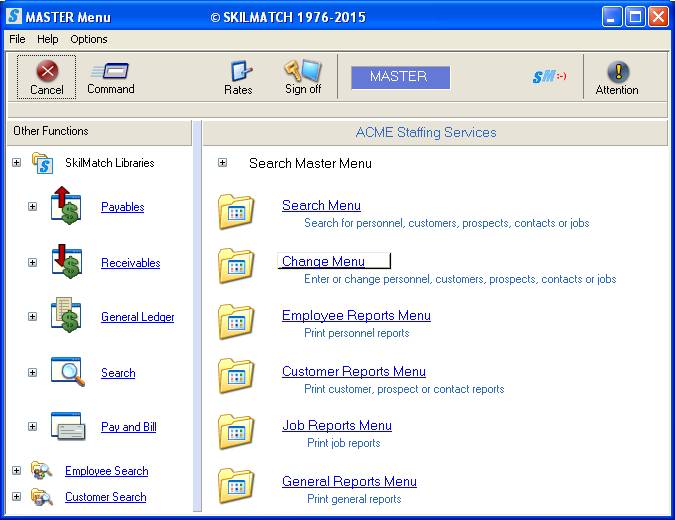Open the Help menu
Image resolution: width=675 pixels, height=520 pixels.
[x=47, y=39]
